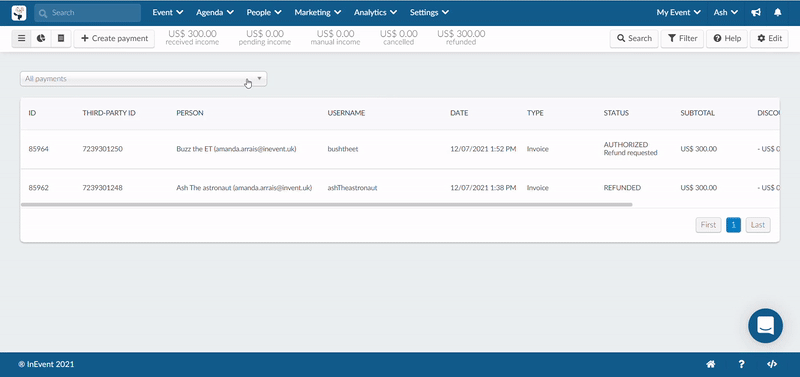800x377 pixels.
Task: Click username ashTheastronaut
Action: tap(352, 188)
